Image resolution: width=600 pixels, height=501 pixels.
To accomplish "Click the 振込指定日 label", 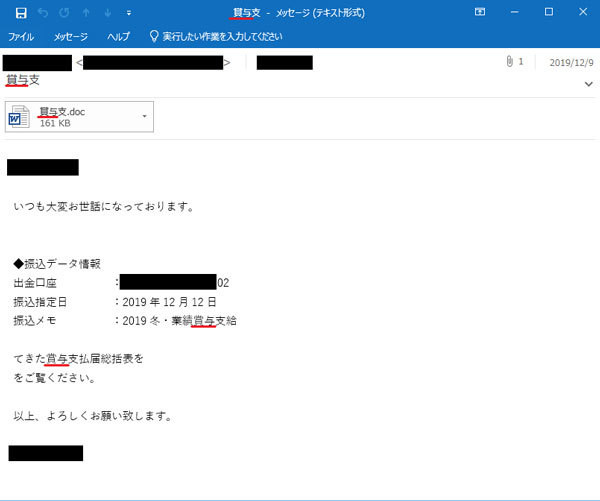I will (x=40, y=302).
